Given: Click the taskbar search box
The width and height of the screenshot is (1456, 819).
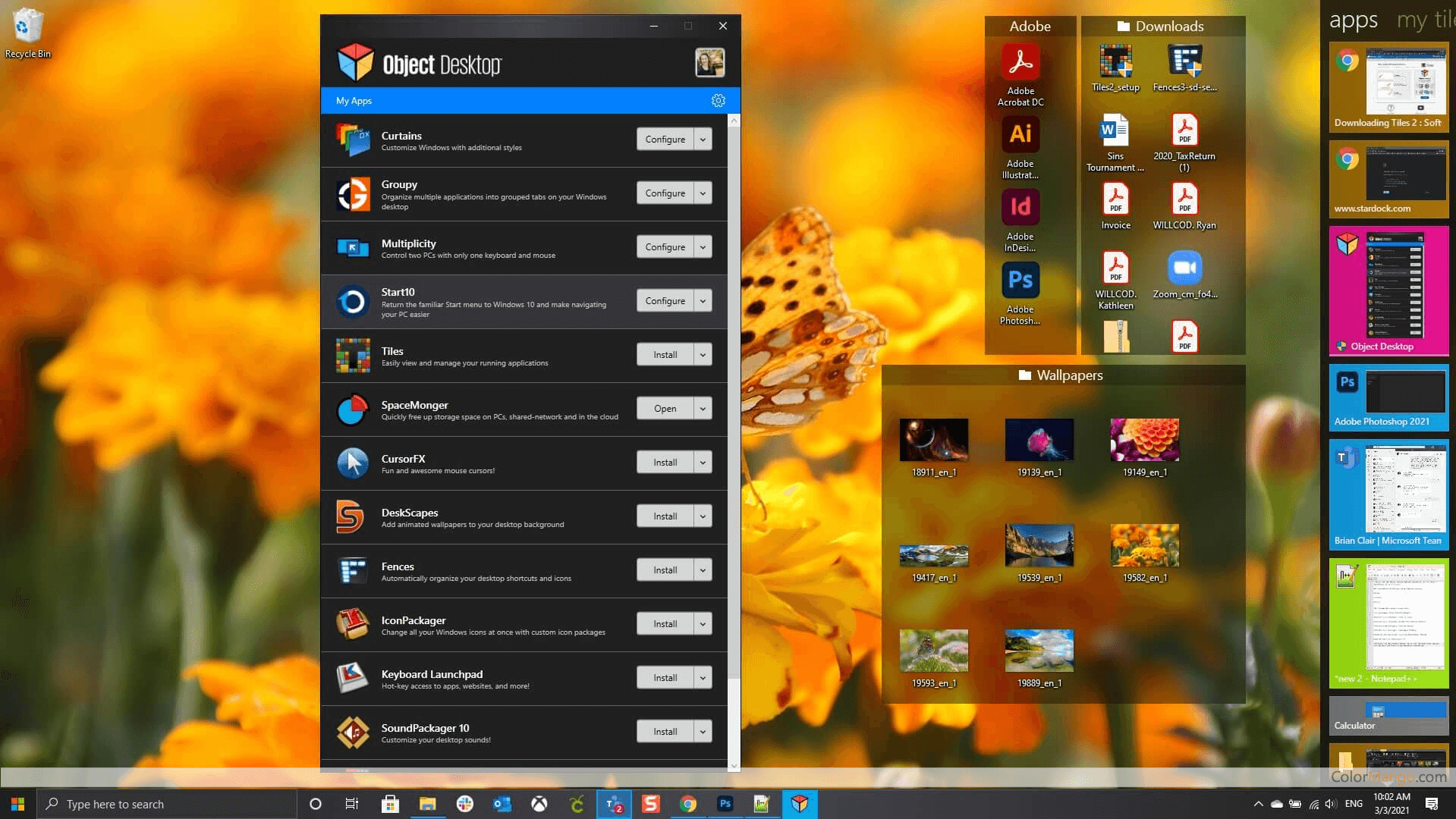Looking at the screenshot, I should click(167, 804).
